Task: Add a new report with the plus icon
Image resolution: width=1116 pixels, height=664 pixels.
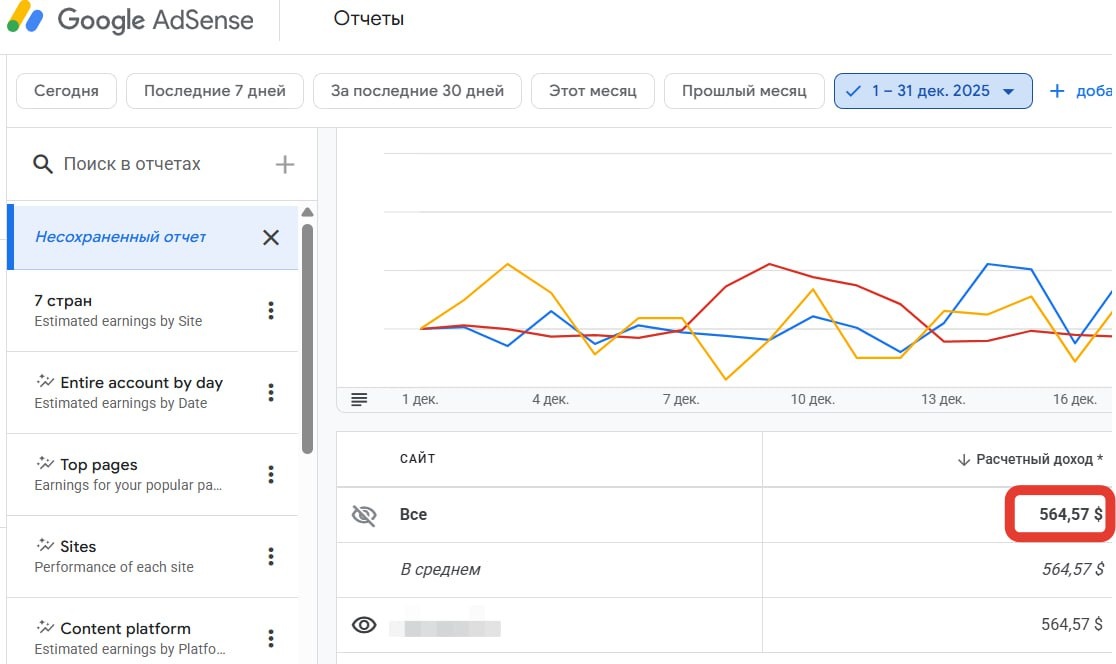Action: 285,164
